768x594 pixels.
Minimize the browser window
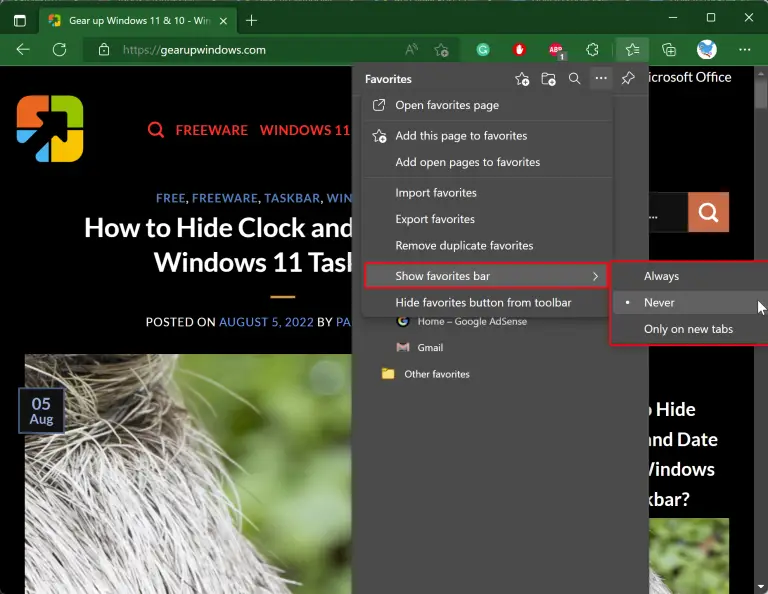click(673, 18)
